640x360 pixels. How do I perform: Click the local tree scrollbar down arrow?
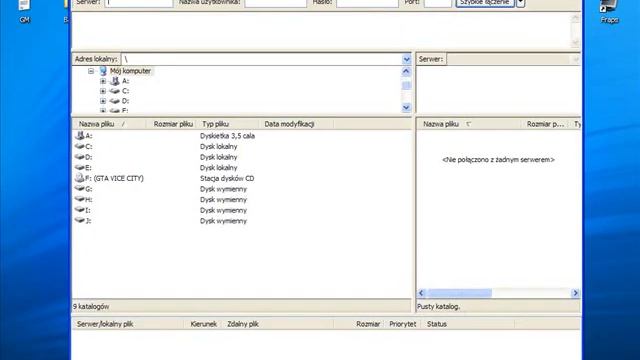pyautogui.click(x=406, y=108)
